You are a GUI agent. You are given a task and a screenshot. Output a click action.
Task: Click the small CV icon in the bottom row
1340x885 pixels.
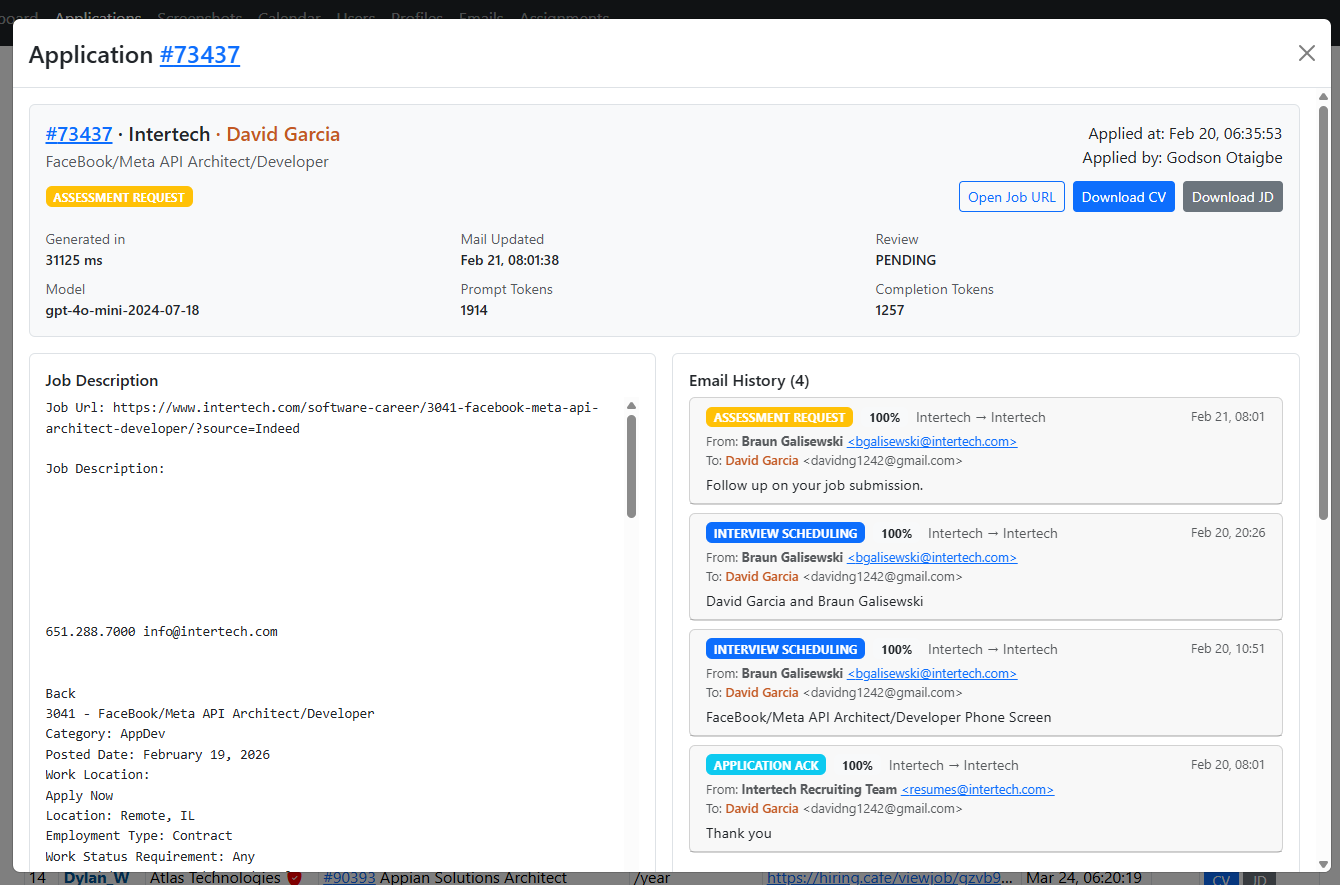point(1221,879)
